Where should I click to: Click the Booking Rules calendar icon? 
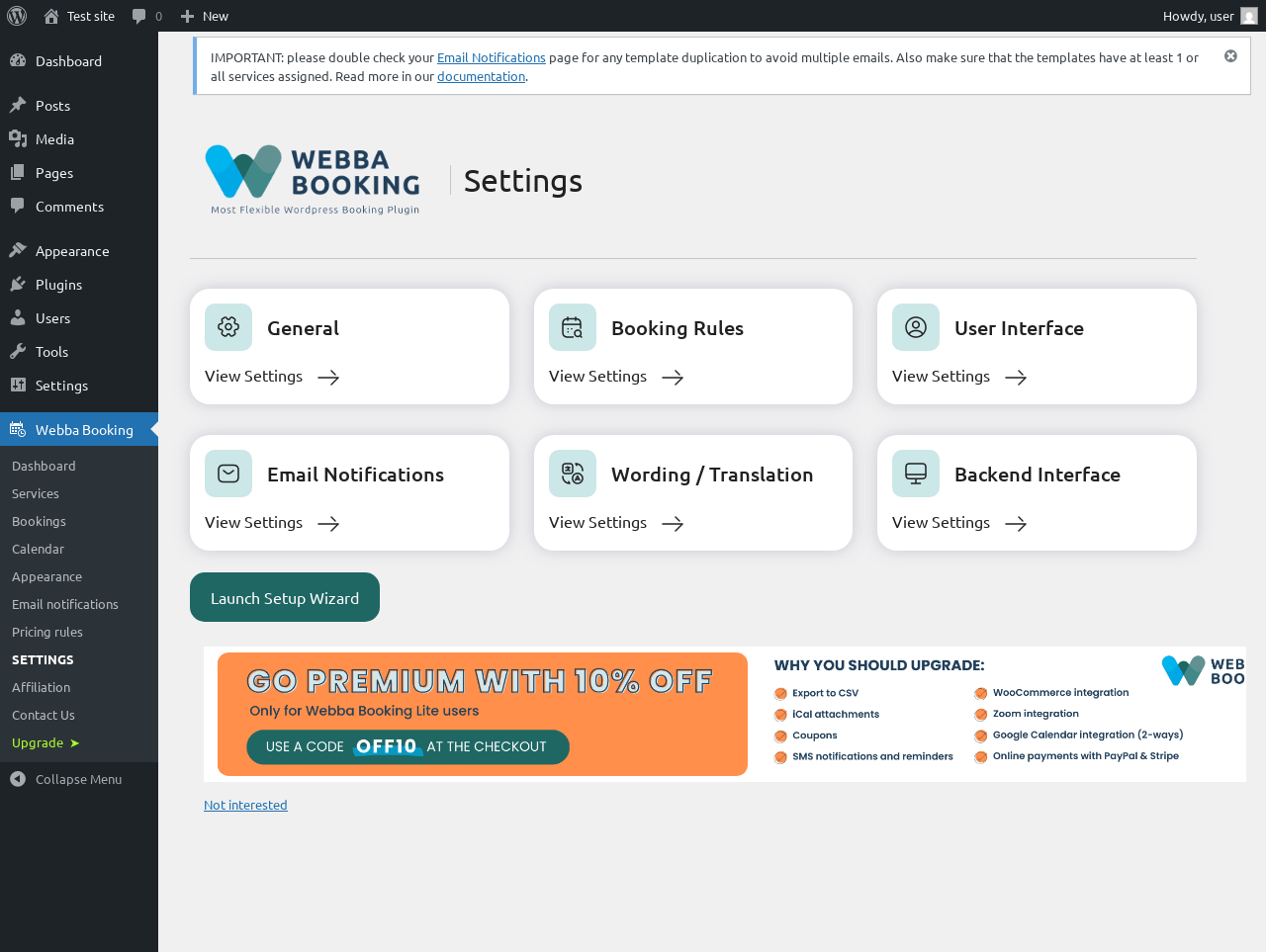(x=573, y=327)
